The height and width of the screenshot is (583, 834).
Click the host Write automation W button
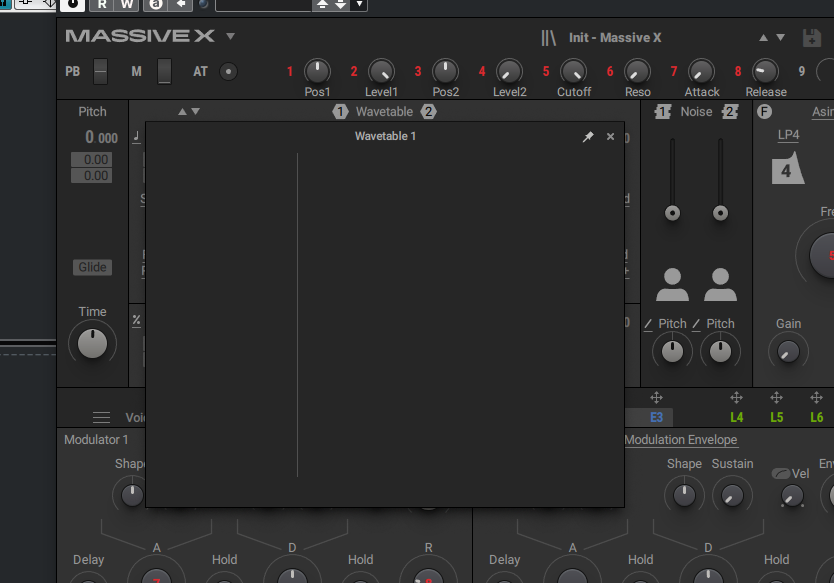point(127,5)
